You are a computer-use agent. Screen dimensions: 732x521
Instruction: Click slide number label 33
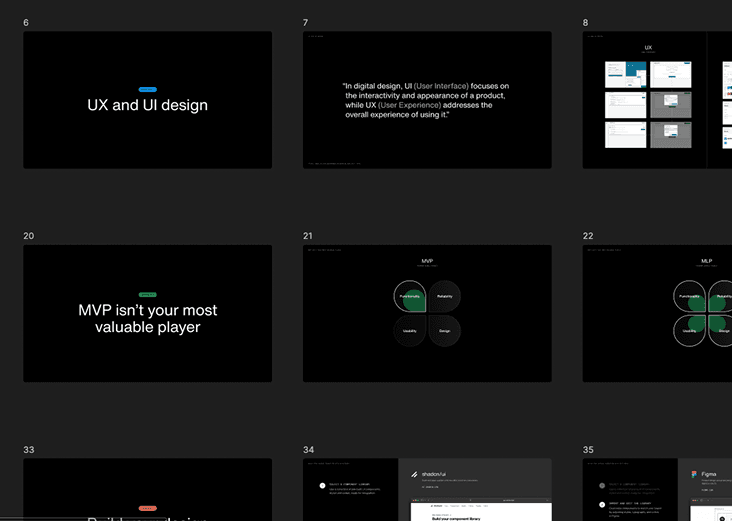coord(28,450)
